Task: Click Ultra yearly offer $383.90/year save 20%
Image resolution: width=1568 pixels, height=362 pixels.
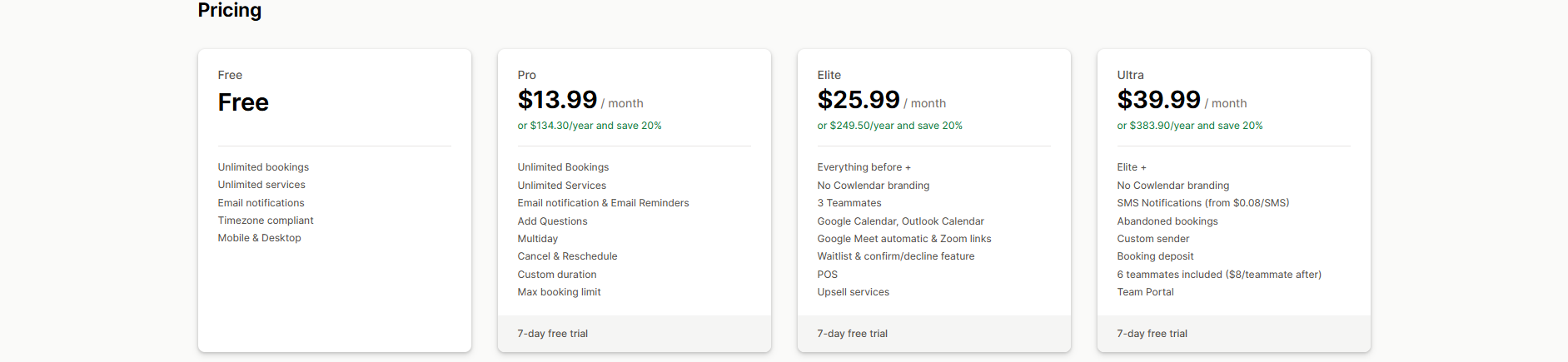Action: coord(1189,126)
